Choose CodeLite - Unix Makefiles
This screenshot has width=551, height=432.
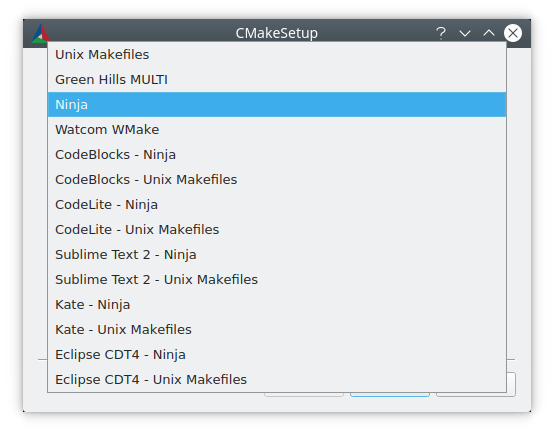pyautogui.click(x=277, y=229)
